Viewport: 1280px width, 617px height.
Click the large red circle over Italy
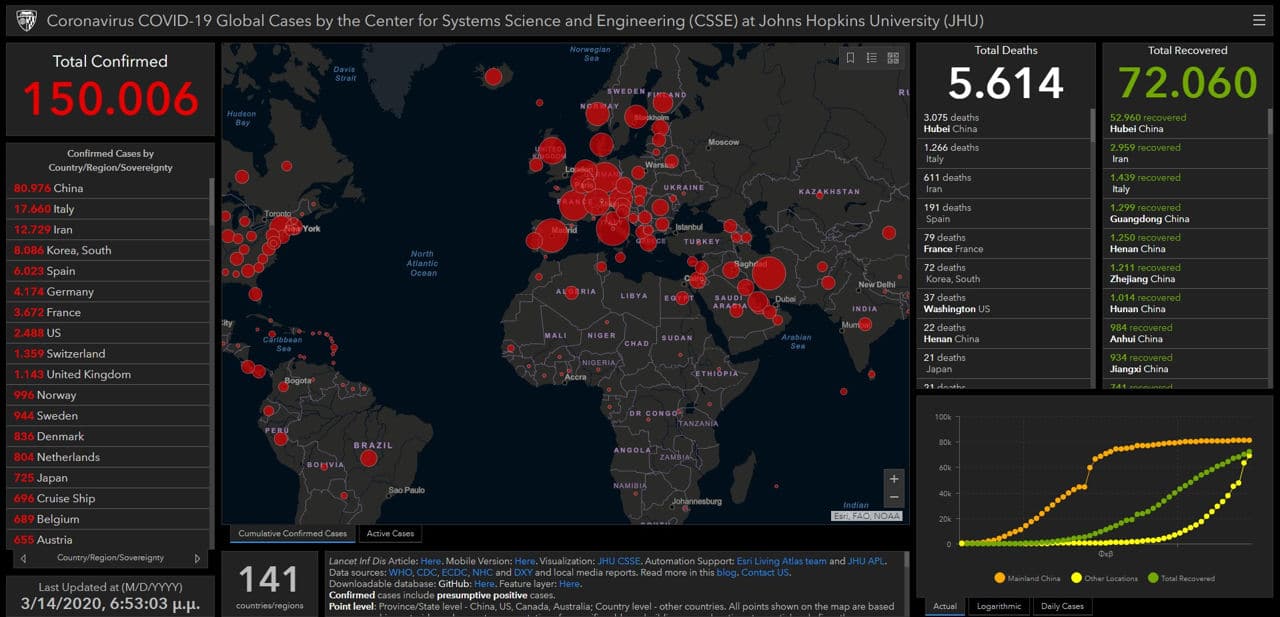point(612,227)
